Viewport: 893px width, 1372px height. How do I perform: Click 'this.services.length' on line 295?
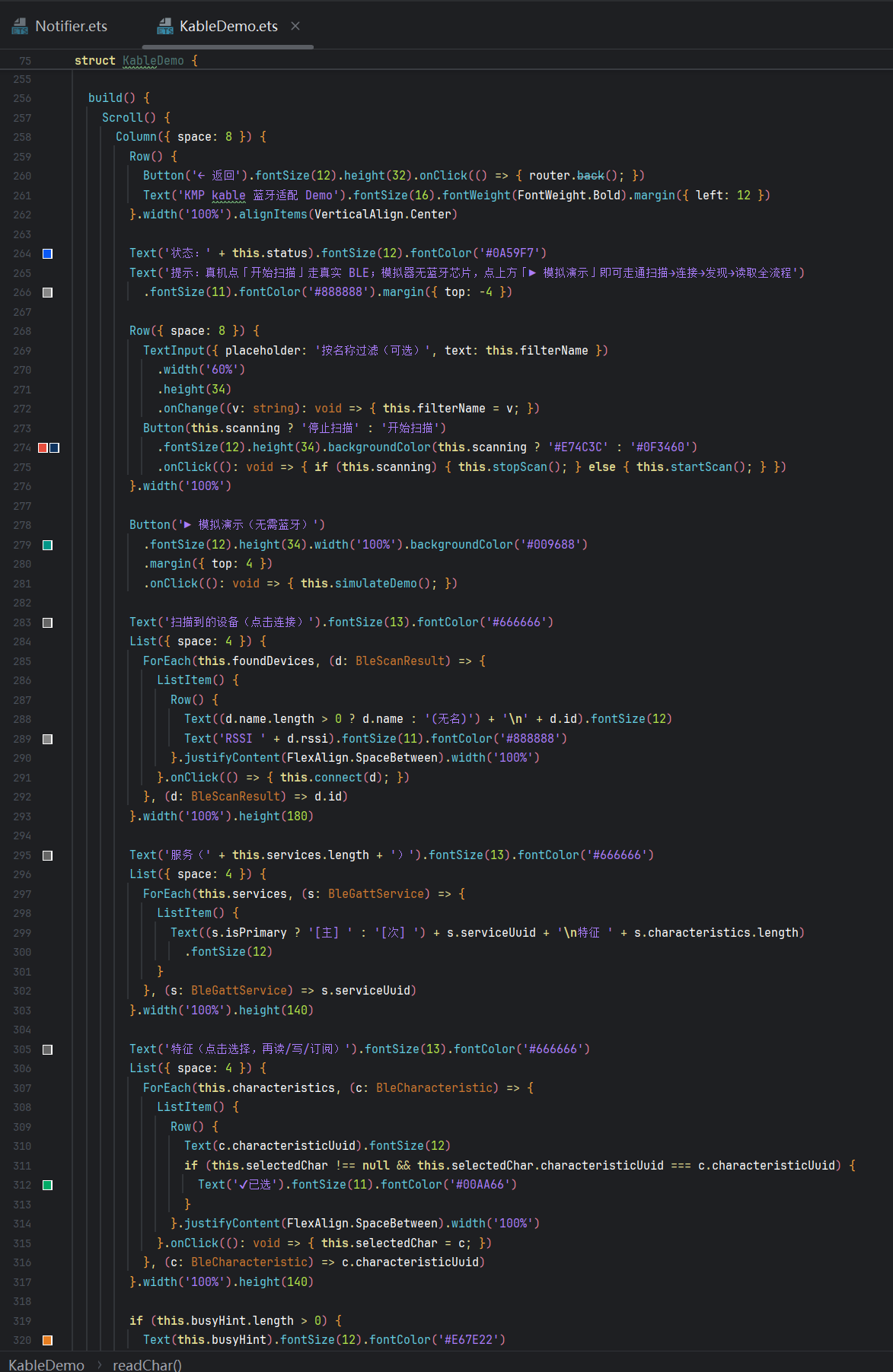click(301, 855)
